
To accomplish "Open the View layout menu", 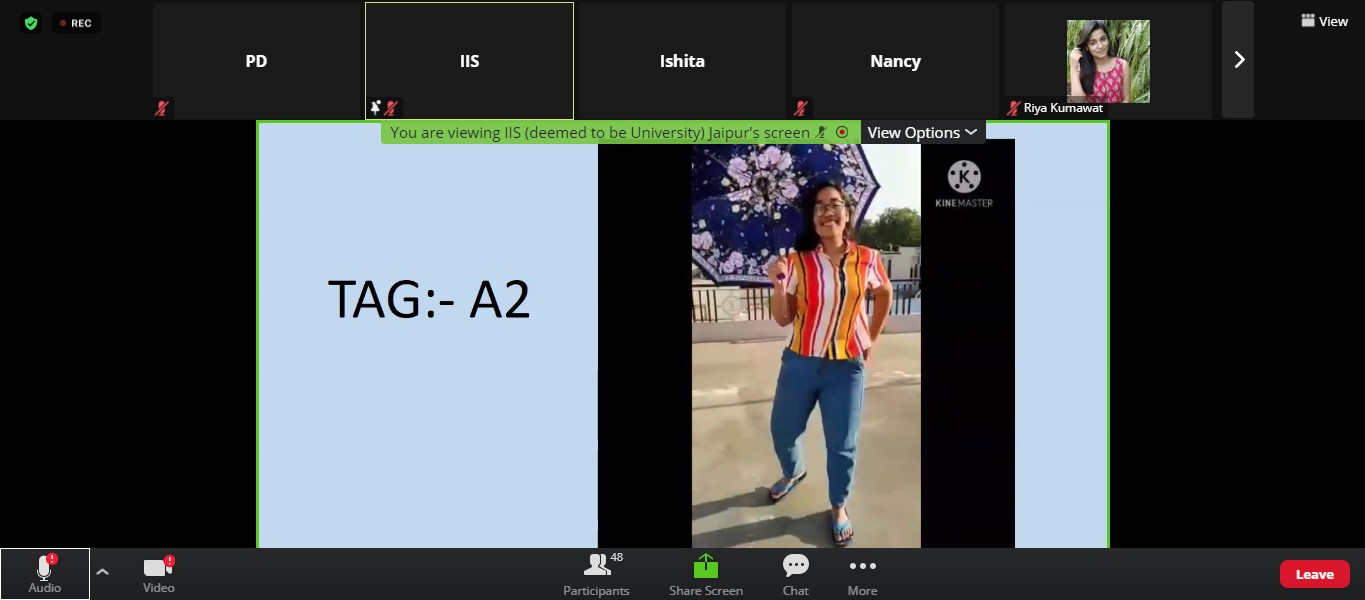I will click(1324, 21).
